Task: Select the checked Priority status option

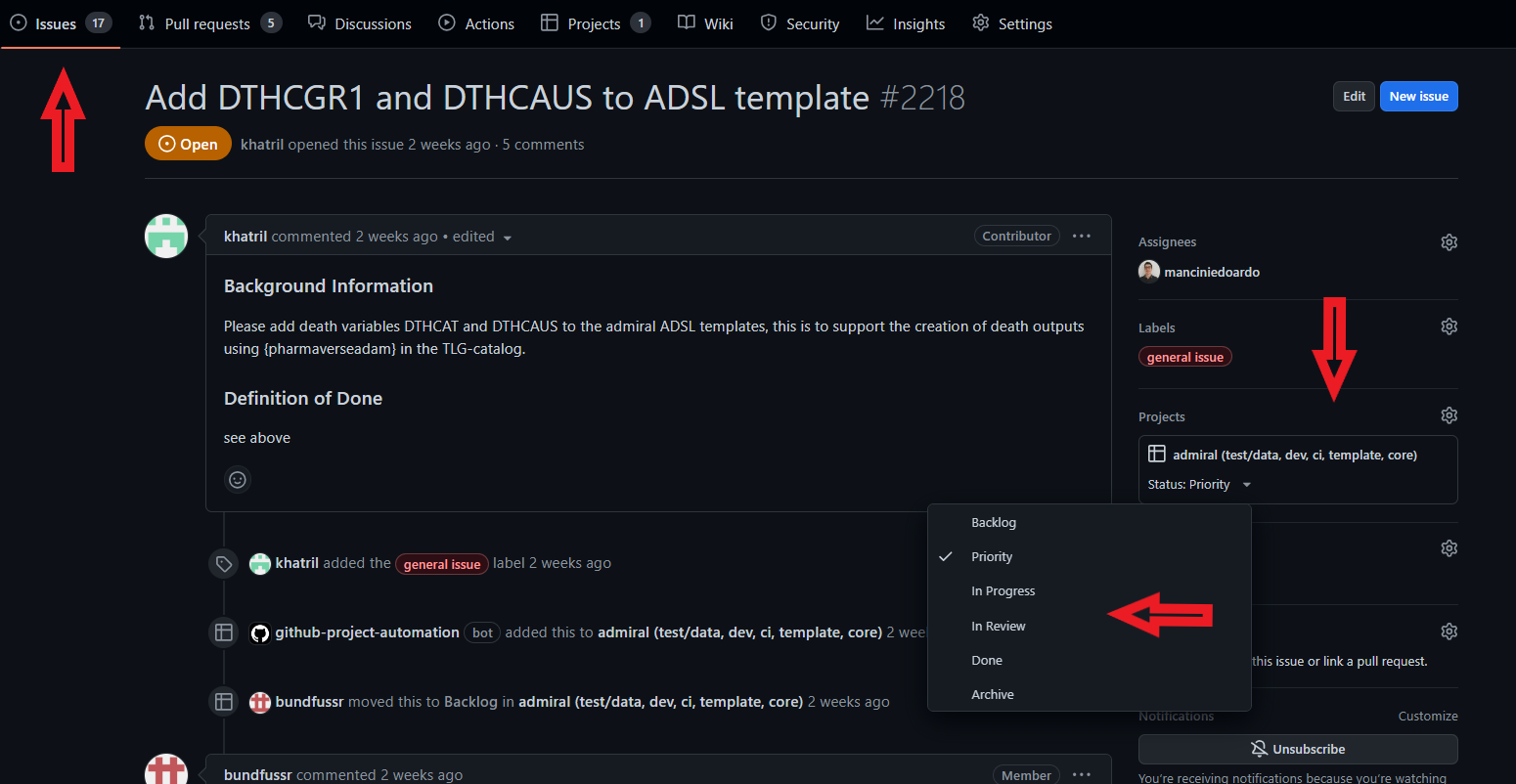Action: click(x=992, y=557)
